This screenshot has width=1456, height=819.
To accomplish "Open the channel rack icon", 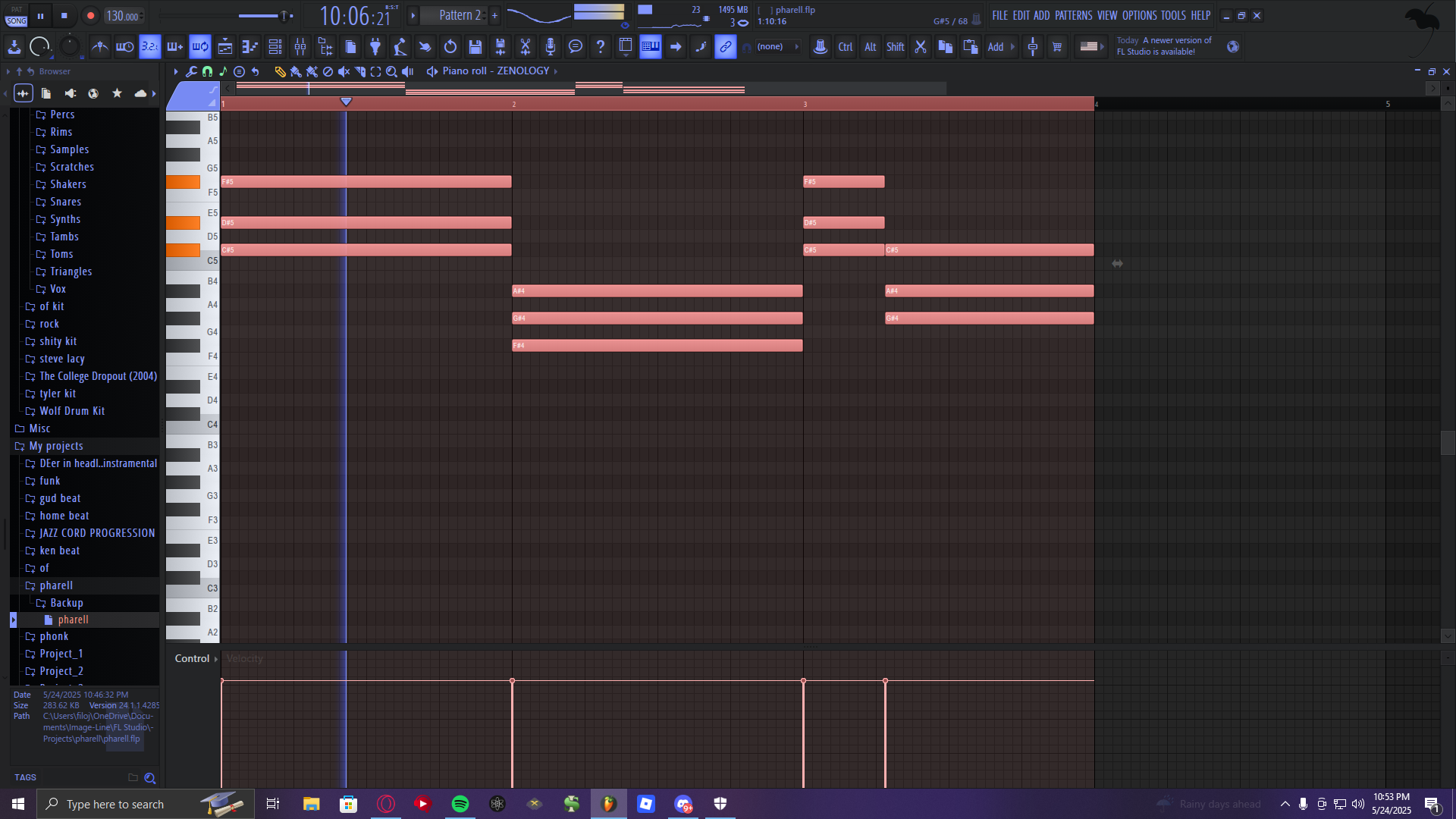I will 275,47.
